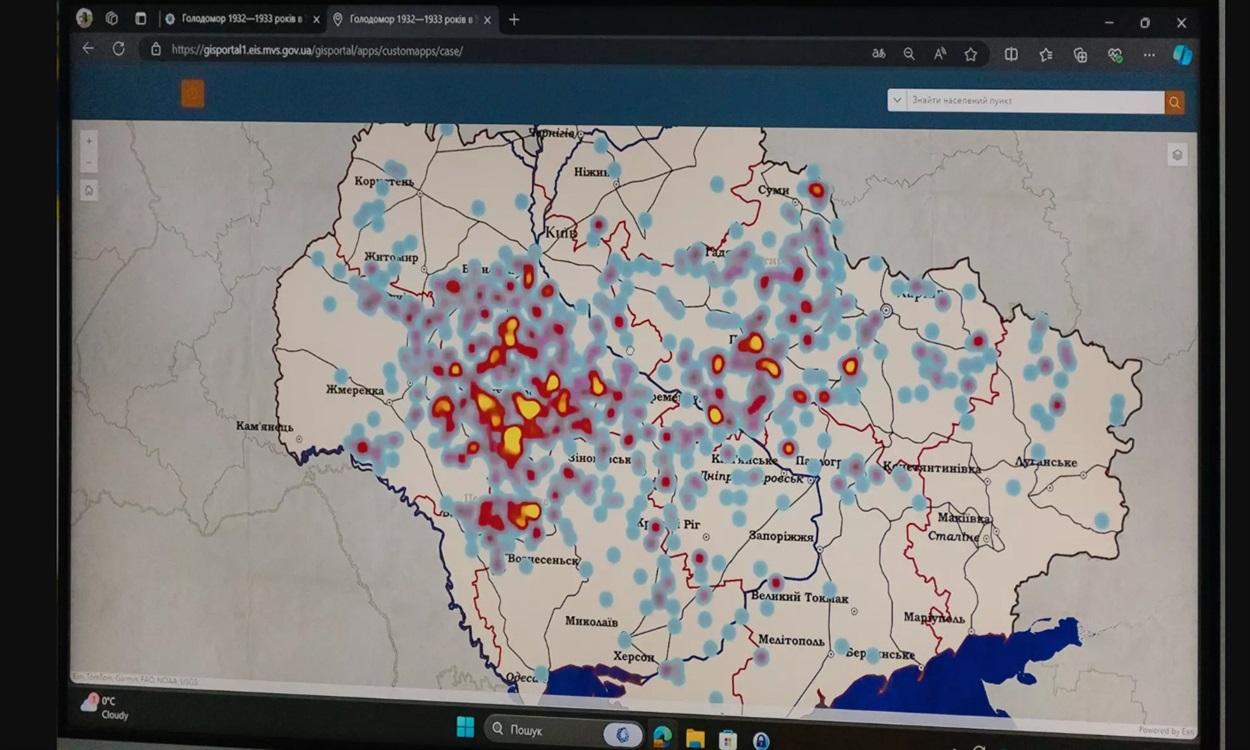Click the 'Знайти населений пункт' search field
The image size is (1250, 750).
click(1034, 101)
